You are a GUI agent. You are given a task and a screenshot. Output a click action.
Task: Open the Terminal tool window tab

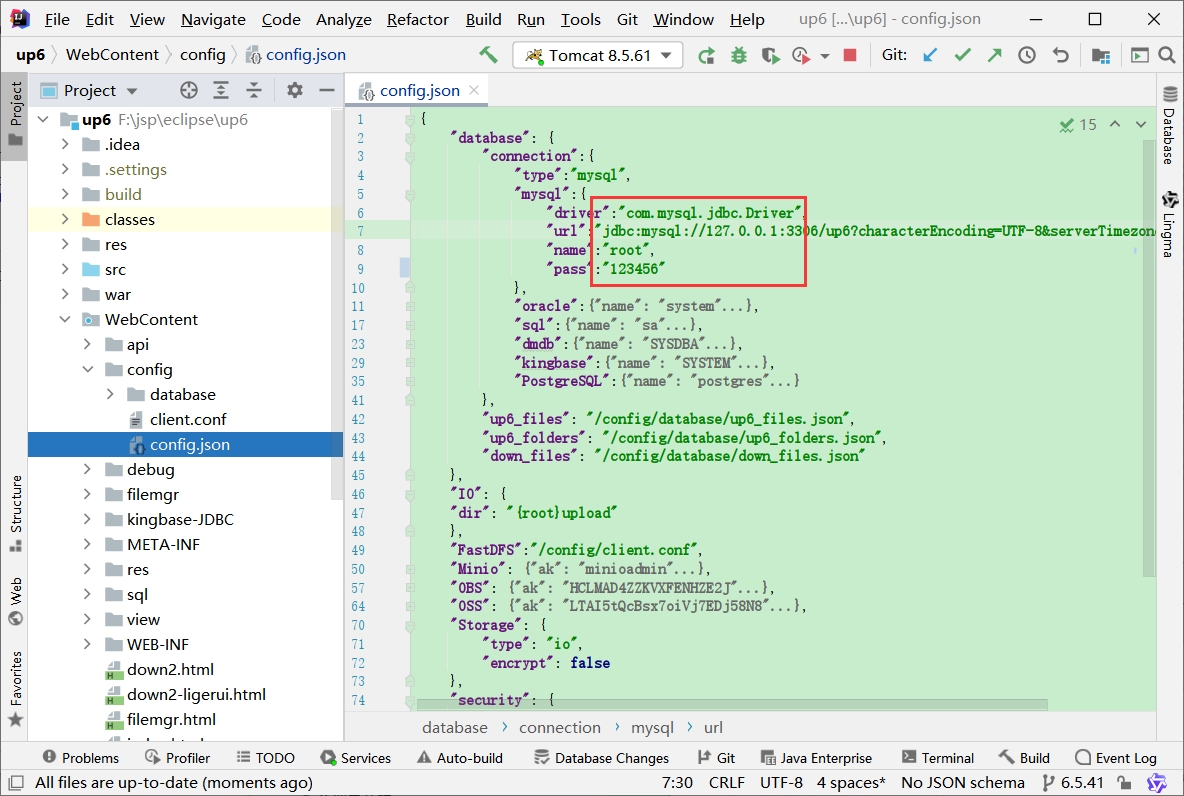click(937, 758)
